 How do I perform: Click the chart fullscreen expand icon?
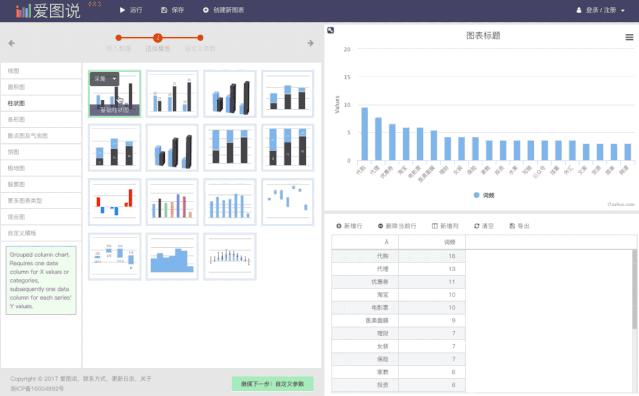[331, 30]
